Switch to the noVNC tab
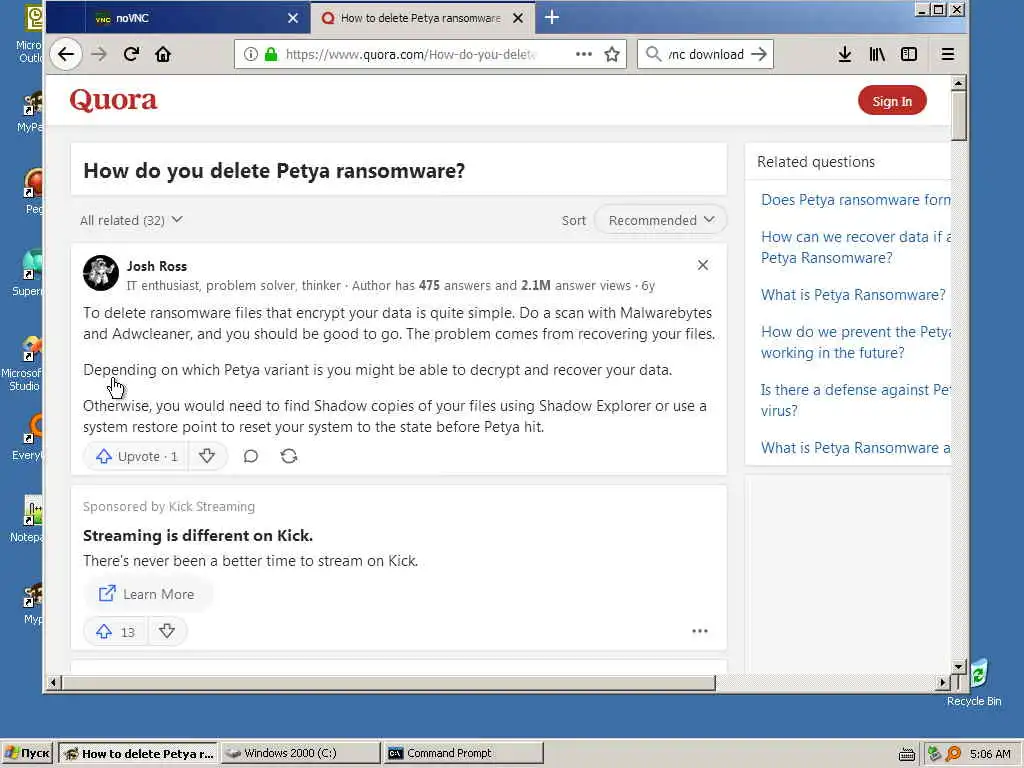The height and width of the screenshot is (768, 1024). [x=180, y=18]
